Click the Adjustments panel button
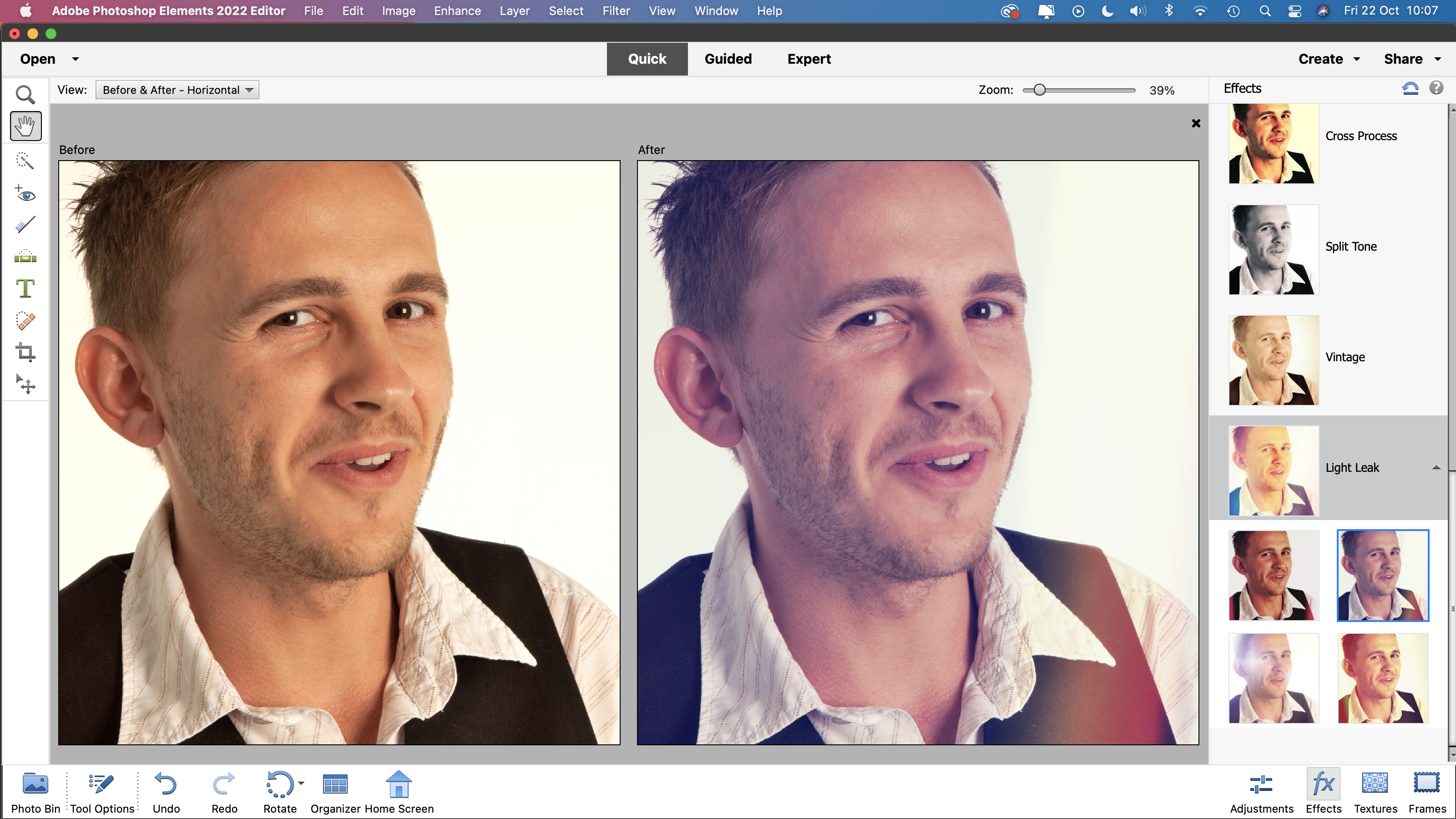 tap(1261, 790)
